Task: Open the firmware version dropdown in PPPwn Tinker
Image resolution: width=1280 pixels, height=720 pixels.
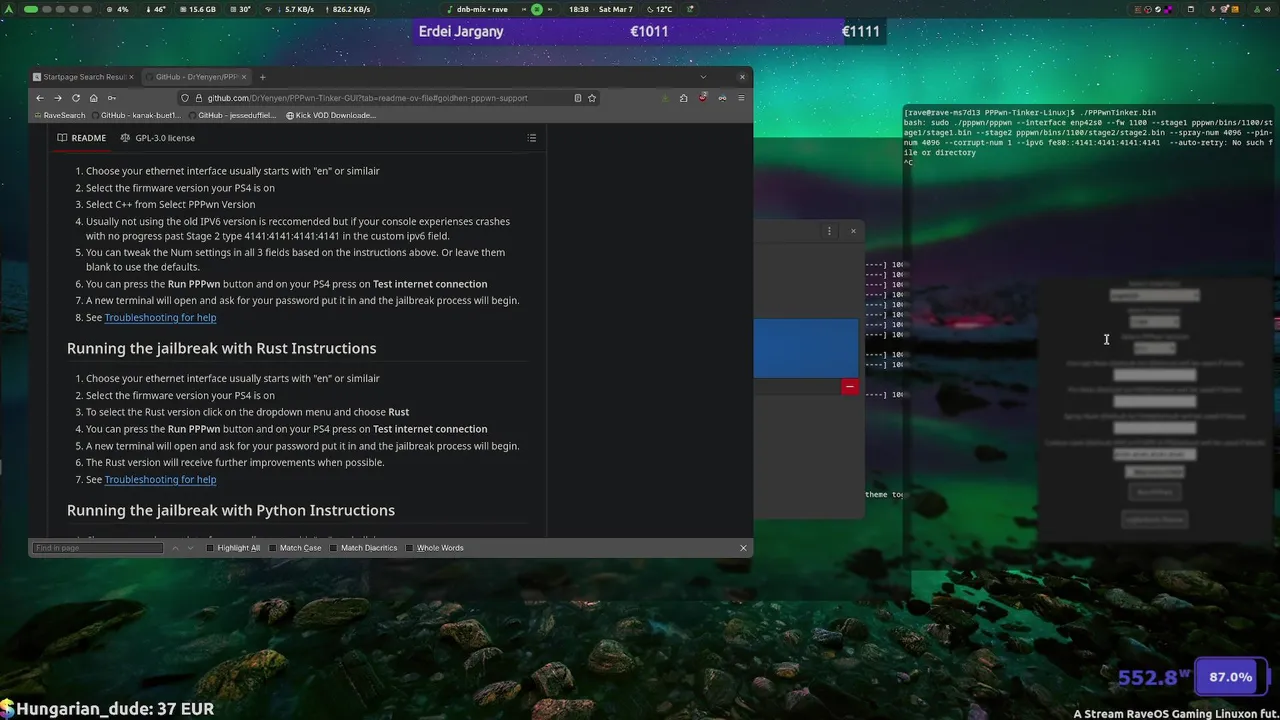Action: pyautogui.click(x=1155, y=322)
